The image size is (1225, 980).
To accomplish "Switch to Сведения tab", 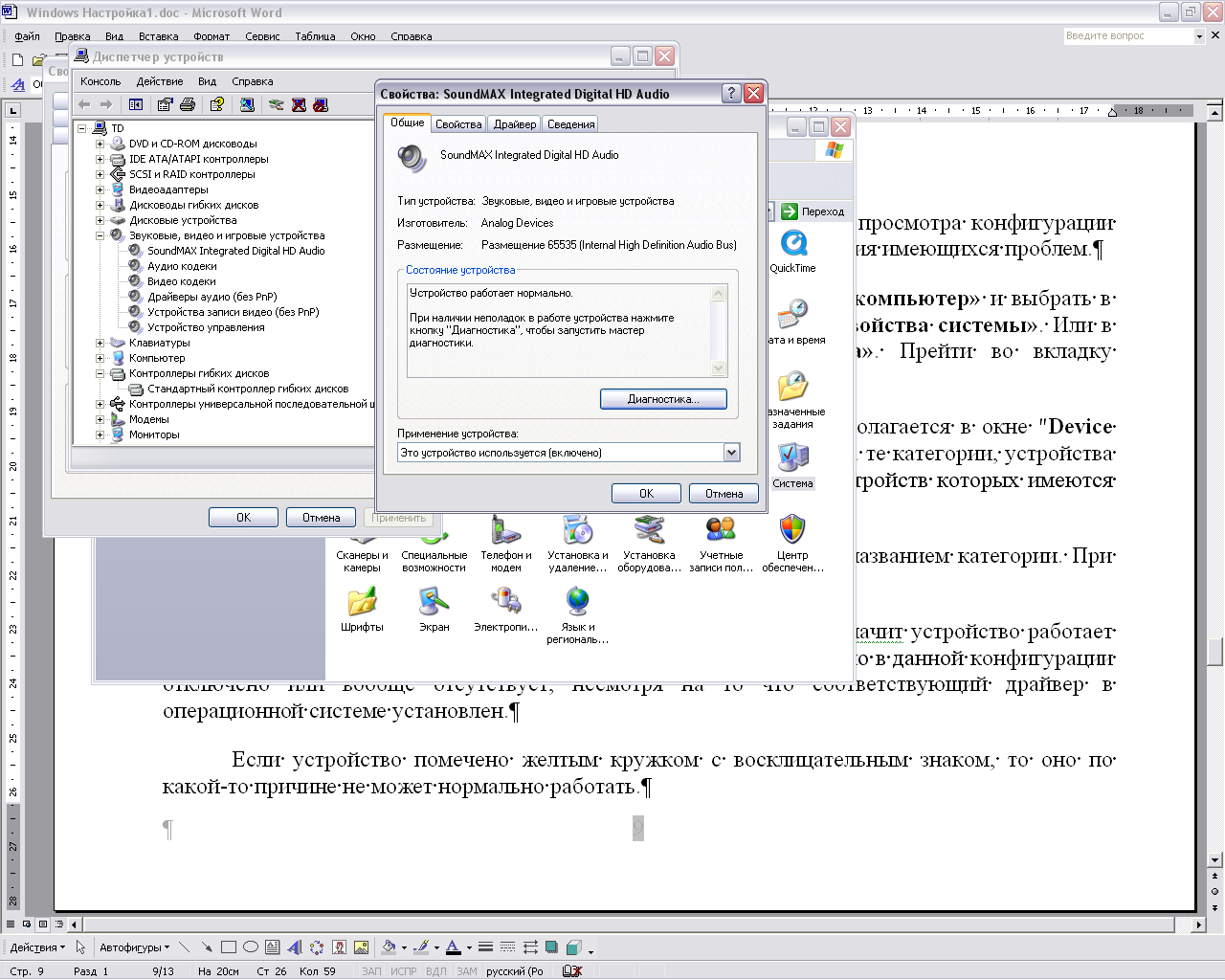I will pyautogui.click(x=571, y=124).
